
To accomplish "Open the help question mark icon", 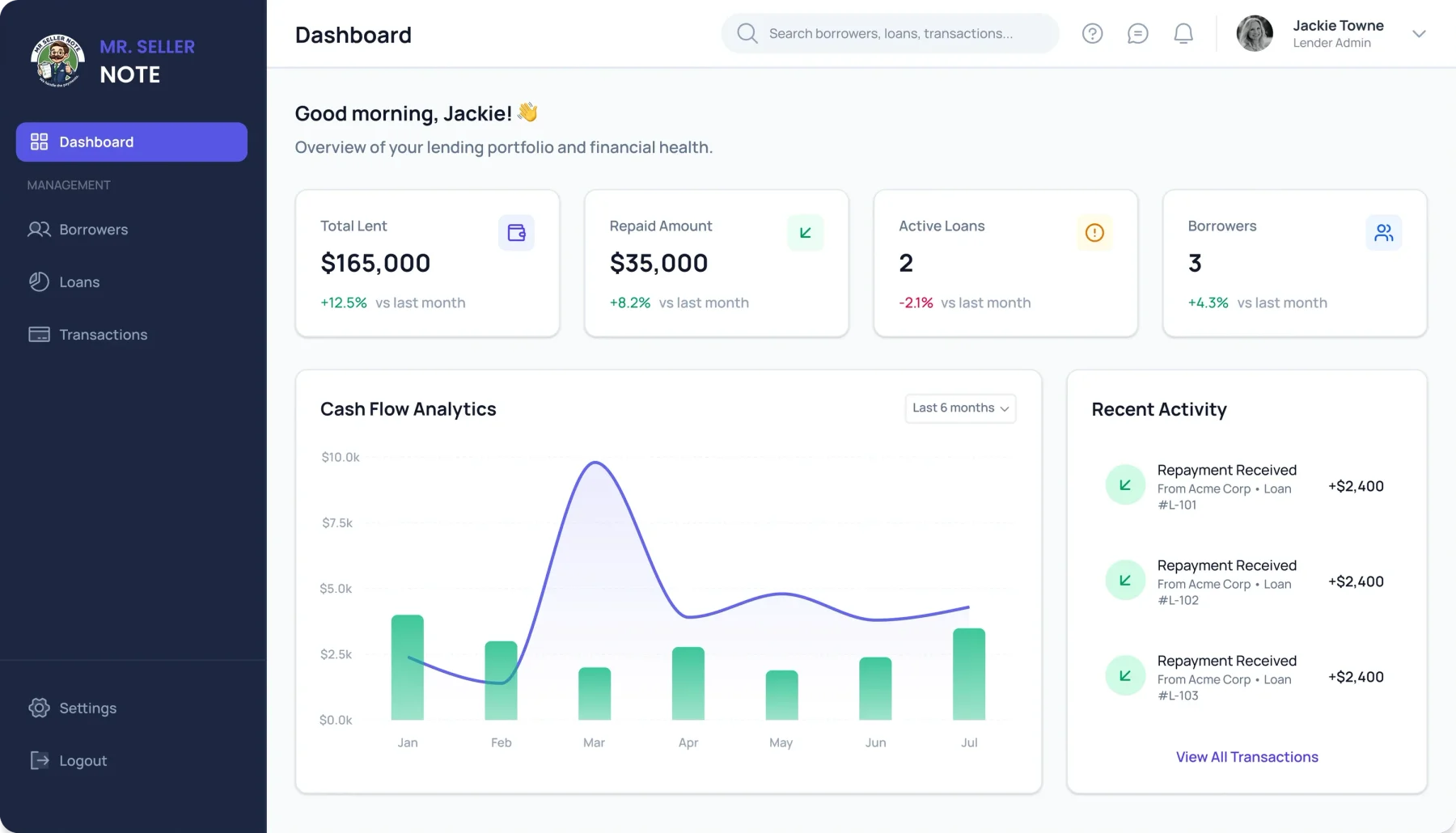I will (x=1092, y=33).
